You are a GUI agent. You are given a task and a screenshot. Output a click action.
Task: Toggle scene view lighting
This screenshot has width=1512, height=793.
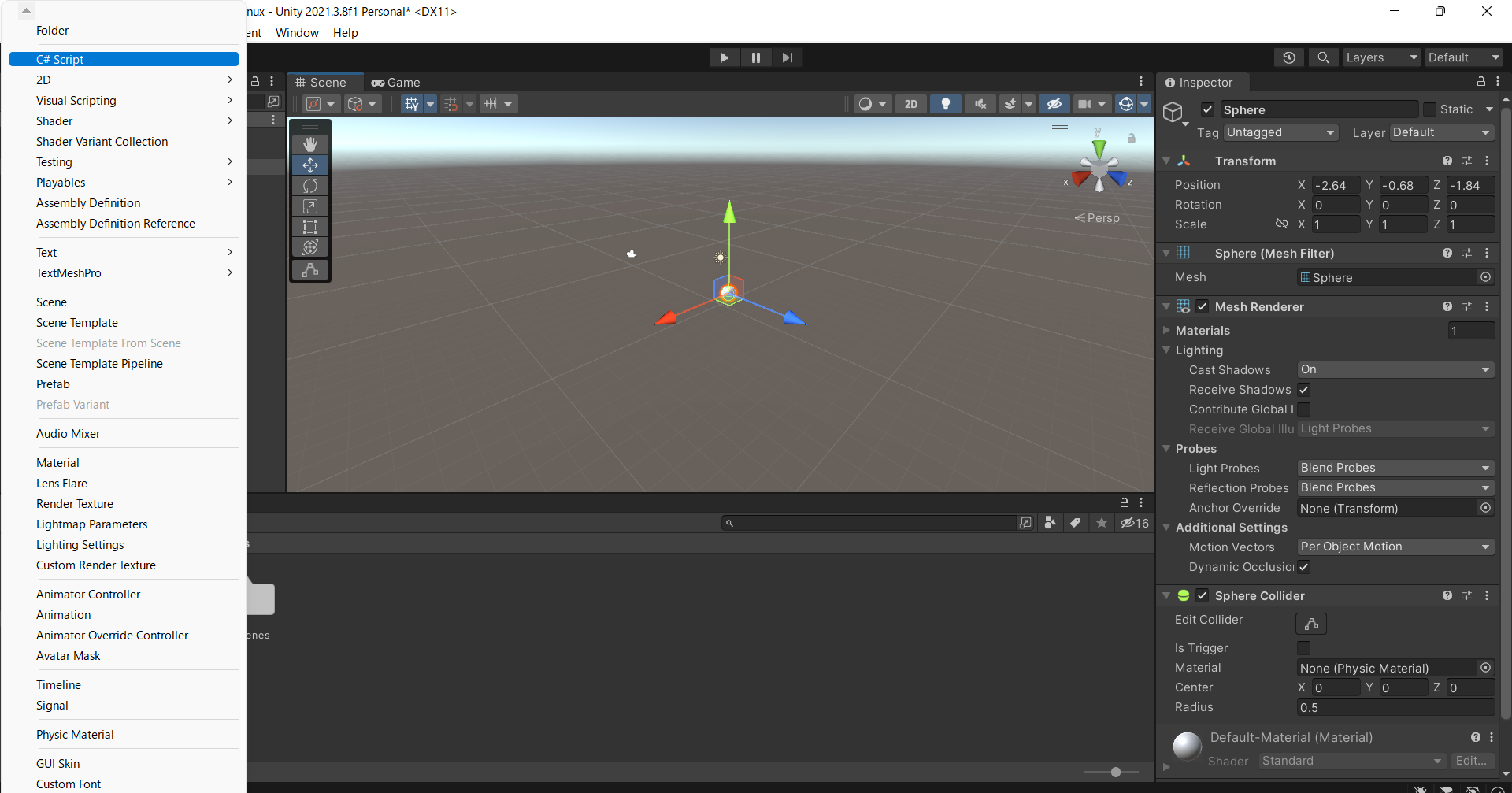click(945, 103)
